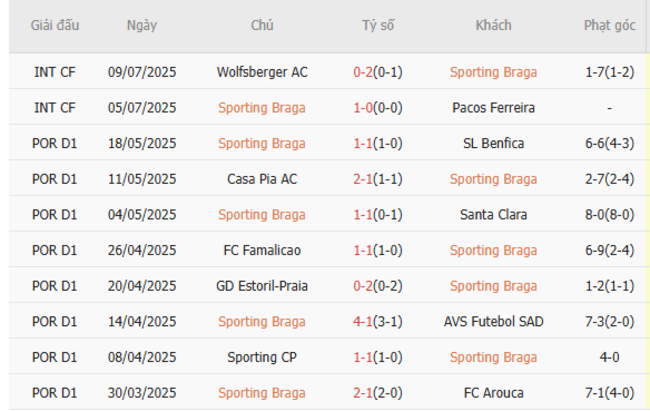Image resolution: width=650 pixels, height=411 pixels.
Task: Click Santa Clara team name
Action: pos(493,215)
